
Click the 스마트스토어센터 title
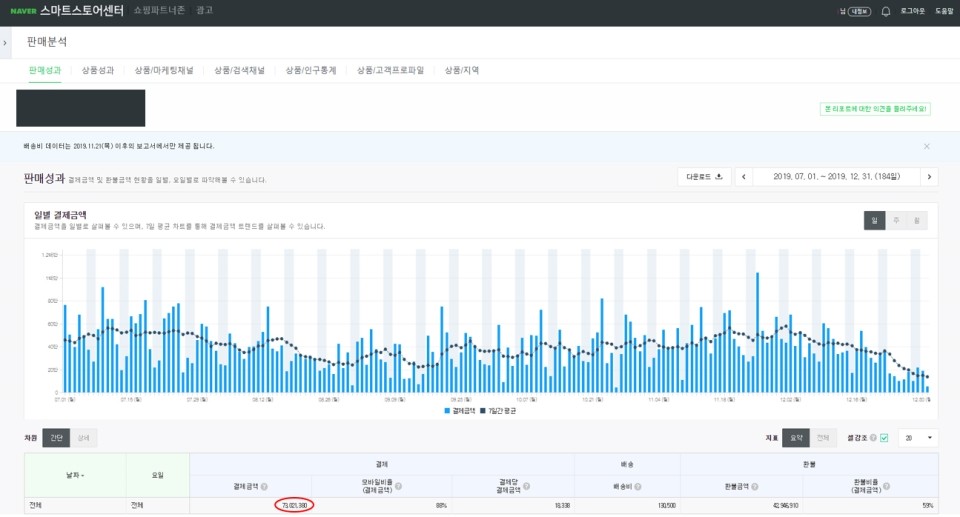[81, 10]
